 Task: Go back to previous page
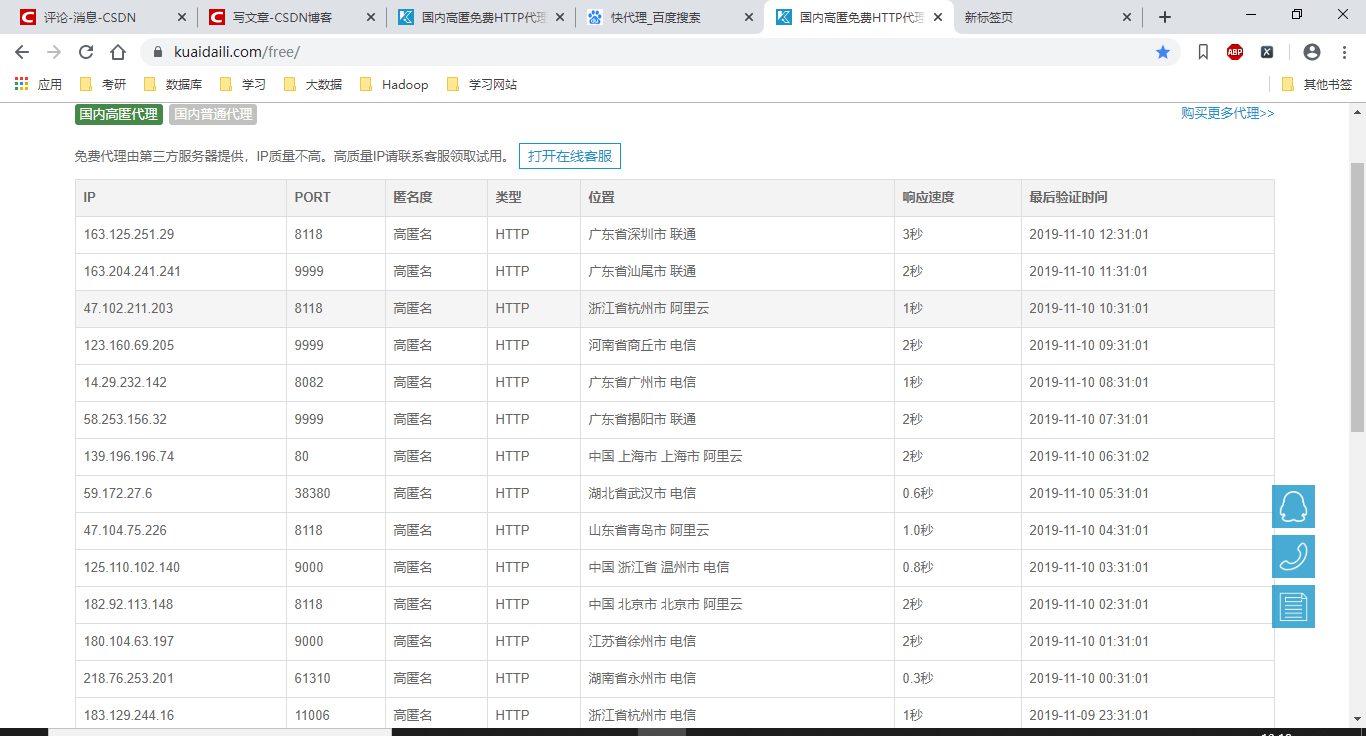pos(22,52)
